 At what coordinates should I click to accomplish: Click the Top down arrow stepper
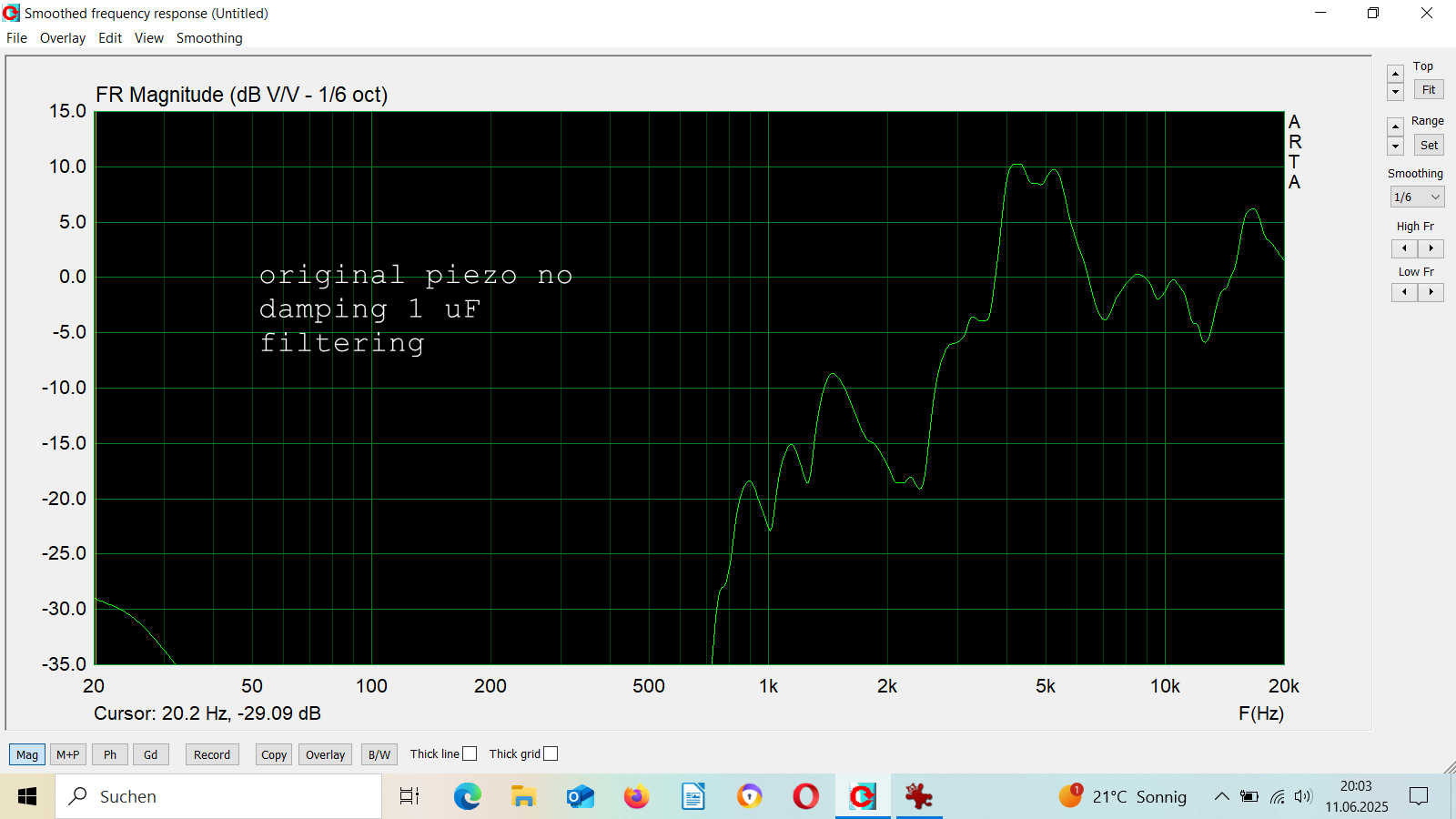click(1396, 92)
